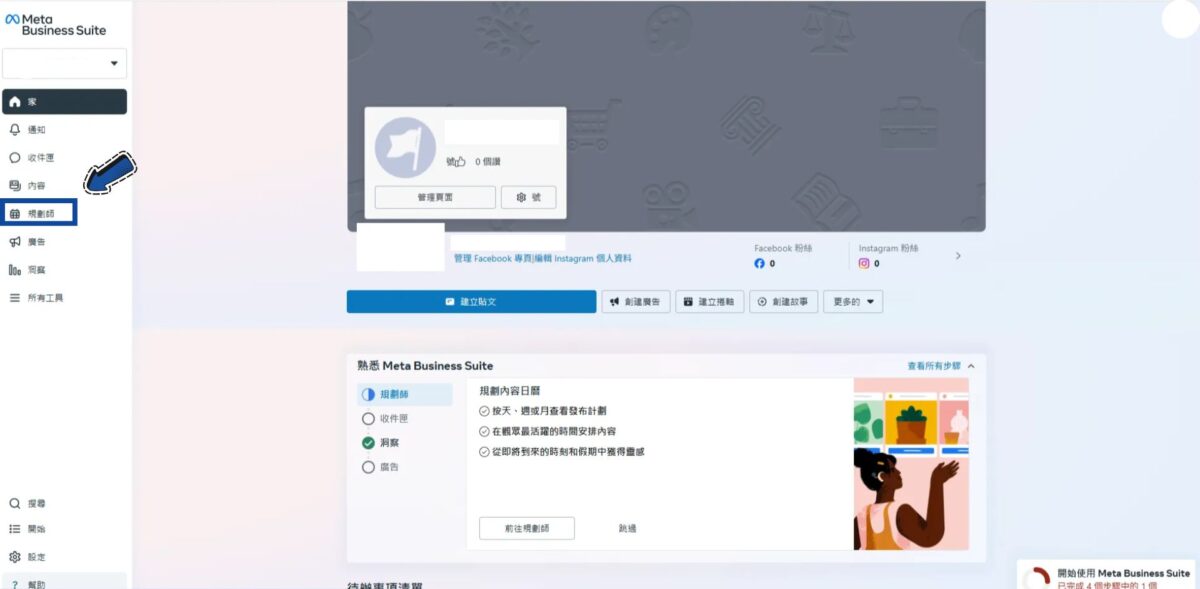Screen dimensions: 1200x589
Task: Collapse the 熟悉 Meta Business Suite panel
Action: [x=972, y=366]
